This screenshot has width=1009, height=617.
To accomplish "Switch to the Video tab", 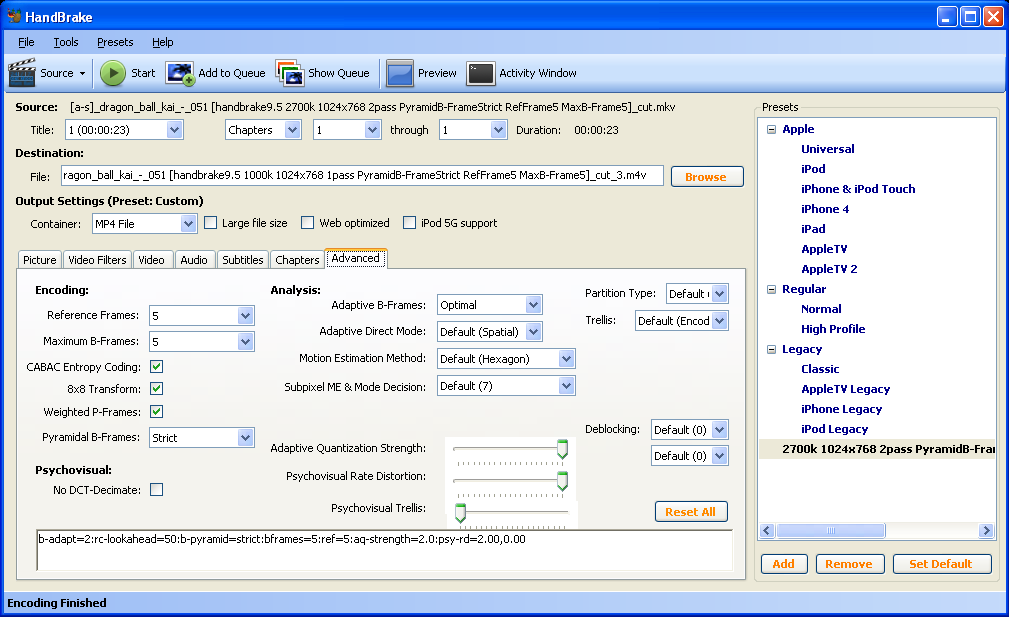I will pos(151,259).
